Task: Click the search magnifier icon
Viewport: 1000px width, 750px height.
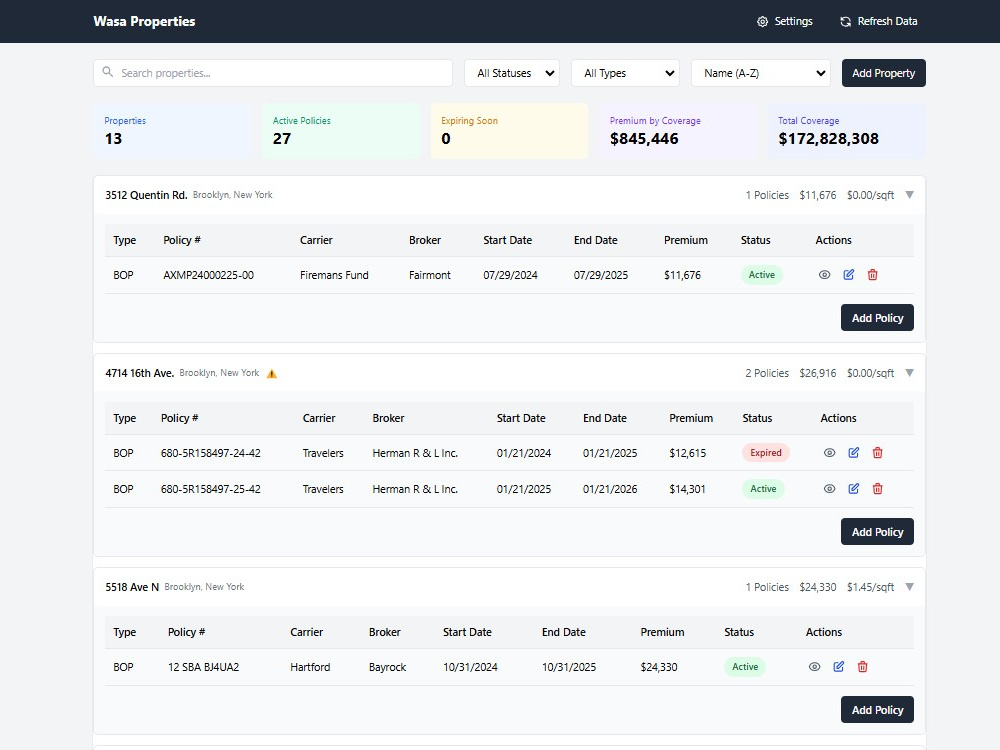Action: click(x=108, y=72)
